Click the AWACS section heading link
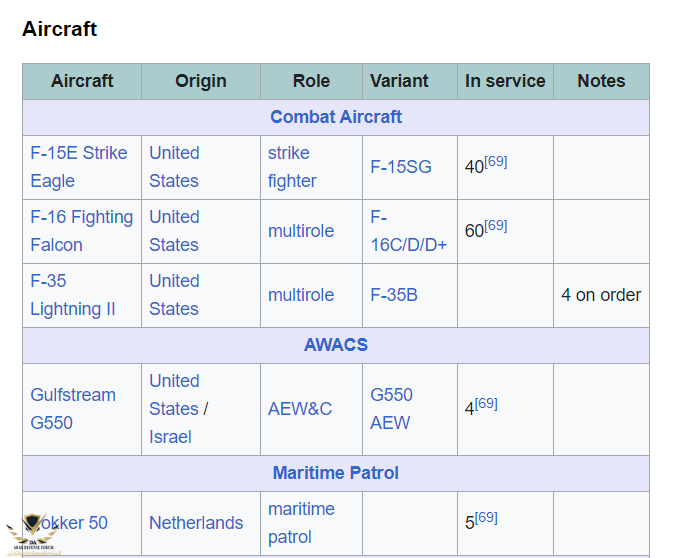 (336, 345)
